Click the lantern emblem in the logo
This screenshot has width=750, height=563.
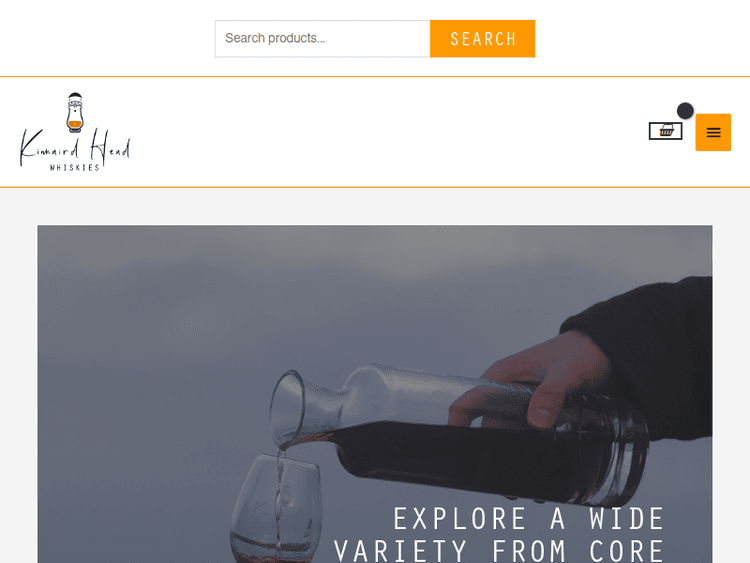[x=75, y=112]
